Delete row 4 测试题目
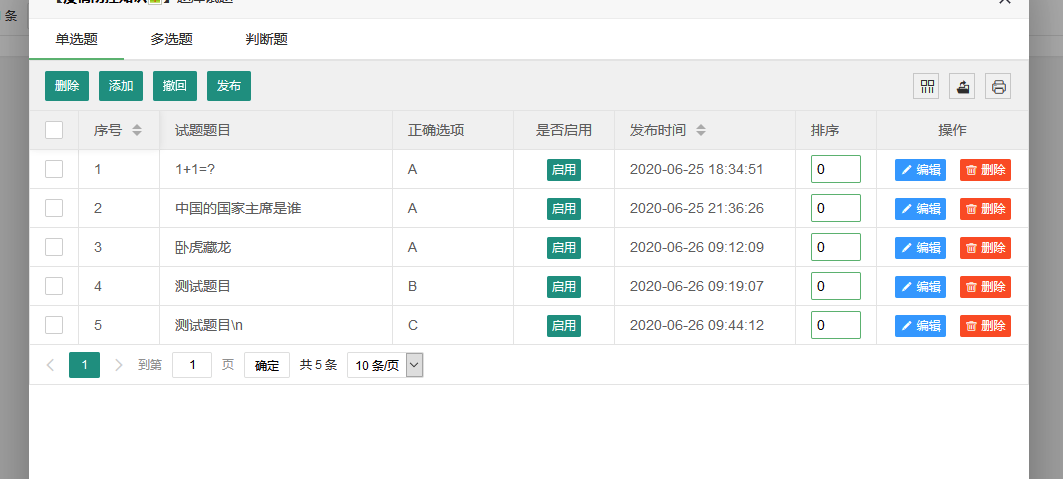Viewport: 1063px width, 479px height. (985, 287)
